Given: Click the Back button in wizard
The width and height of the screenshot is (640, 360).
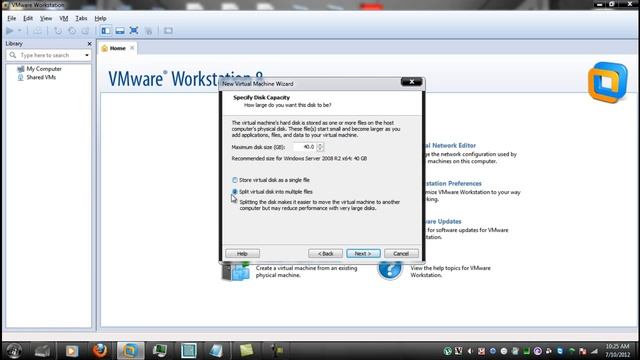Looking at the screenshot, I should tap(325, 253).
